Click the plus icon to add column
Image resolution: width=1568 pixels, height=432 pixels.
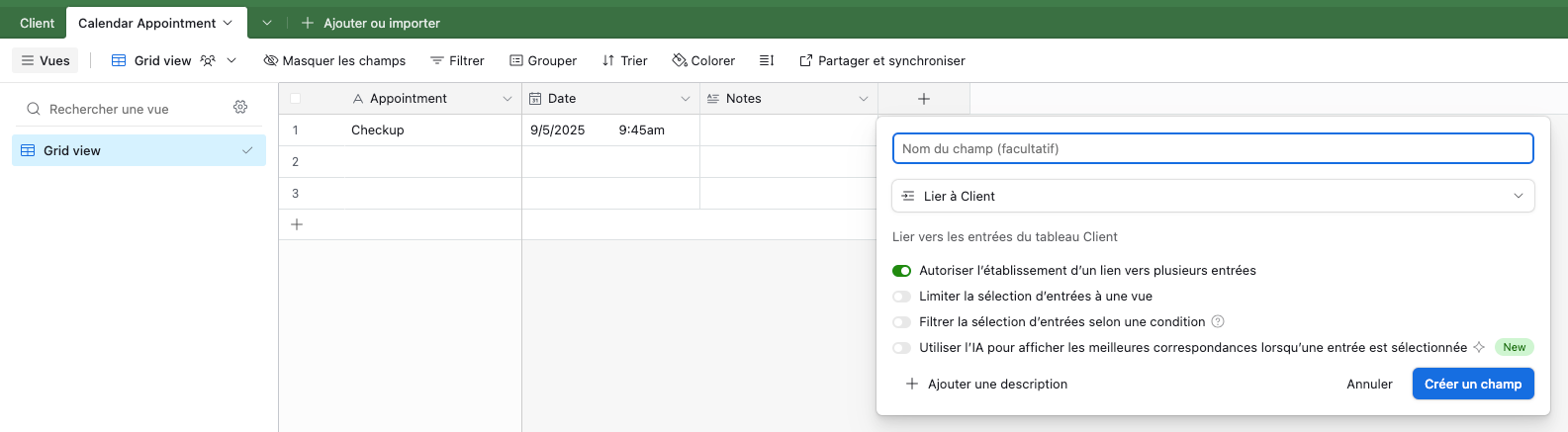923,99
